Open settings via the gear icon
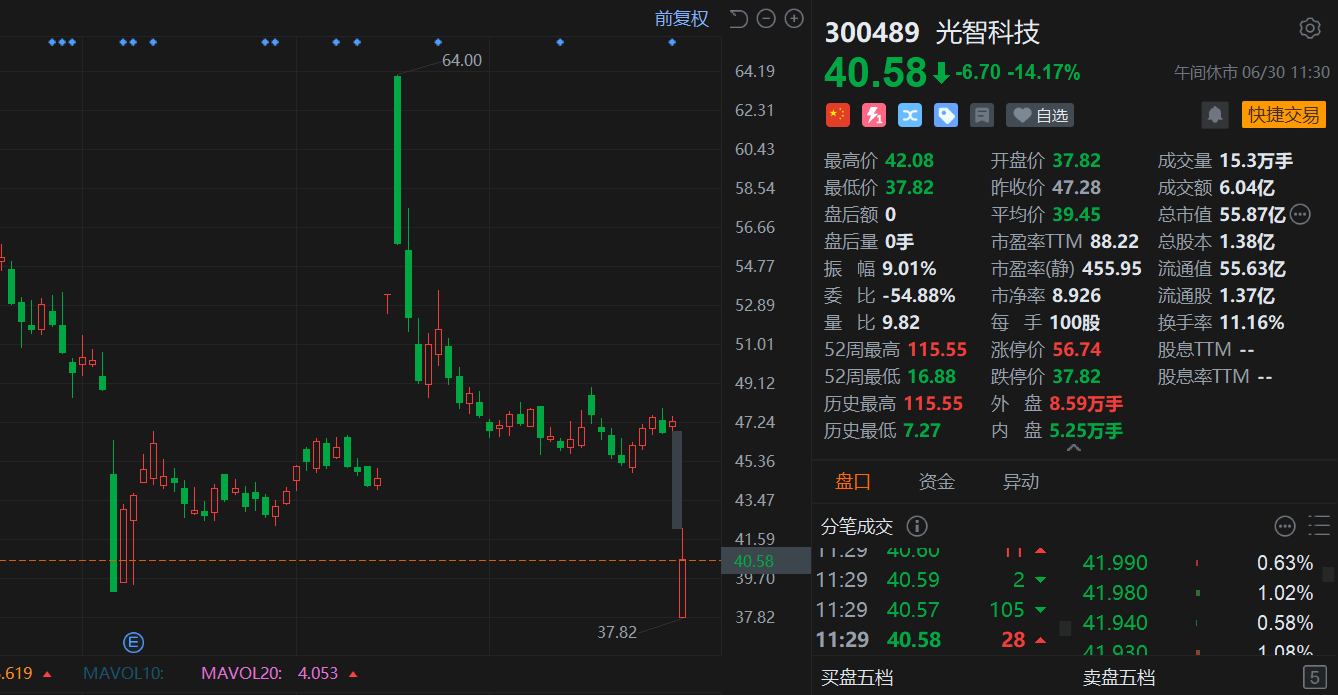Image resolution: width=1338 pixels, height=695 pixels. tap(1309, 28)
